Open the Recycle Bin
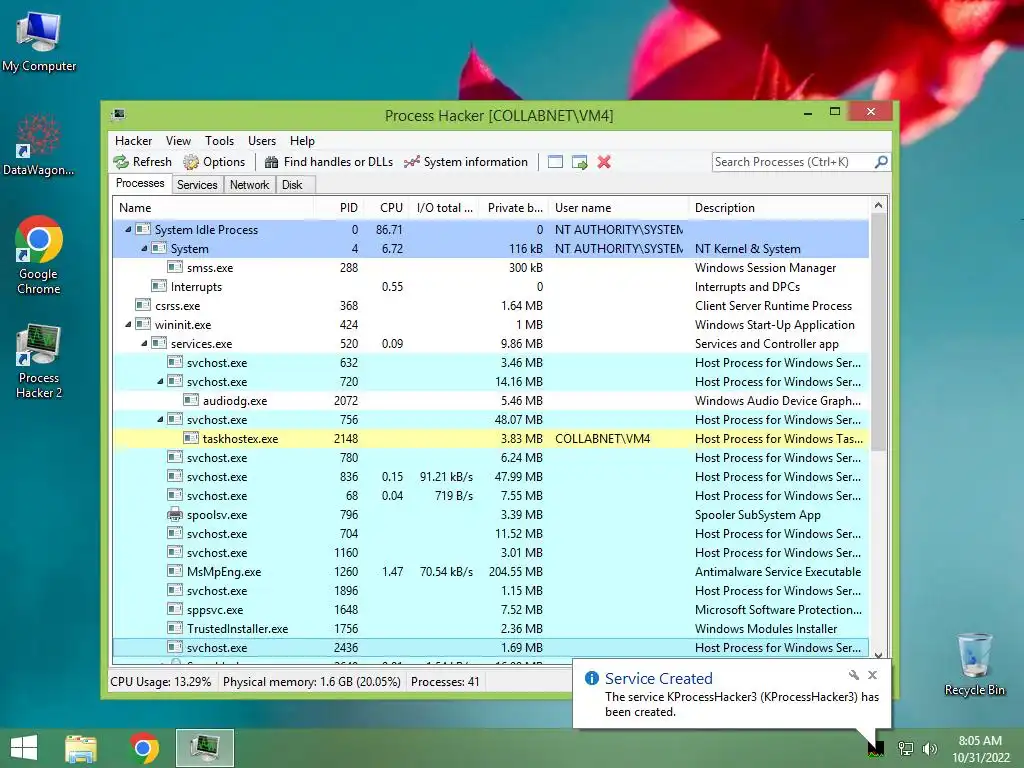 974,664
